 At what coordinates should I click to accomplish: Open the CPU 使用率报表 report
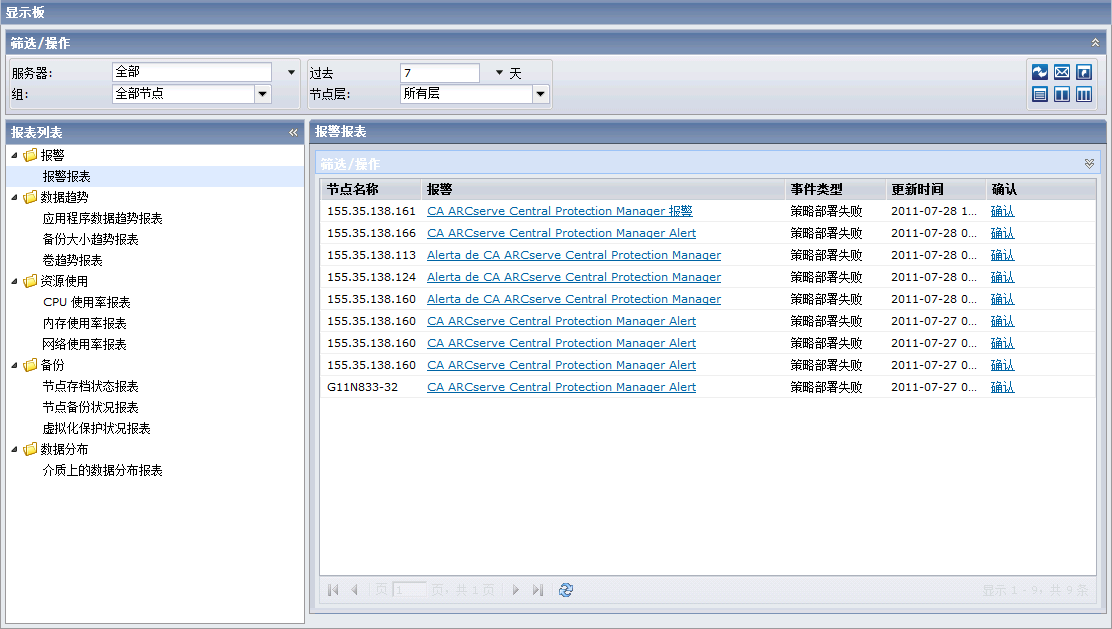point(86,302)
